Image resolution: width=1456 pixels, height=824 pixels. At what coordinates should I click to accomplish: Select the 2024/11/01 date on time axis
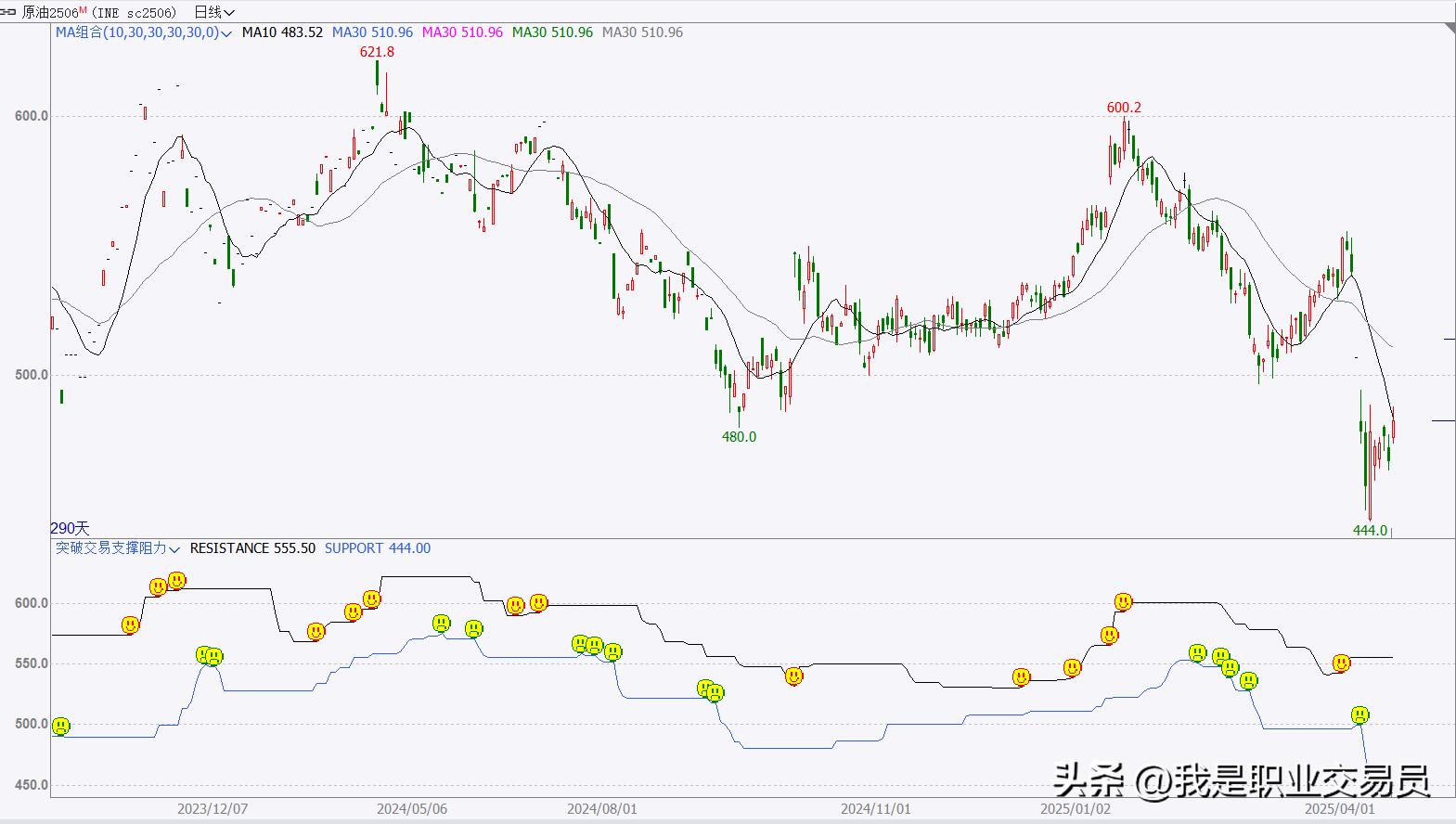876,809
